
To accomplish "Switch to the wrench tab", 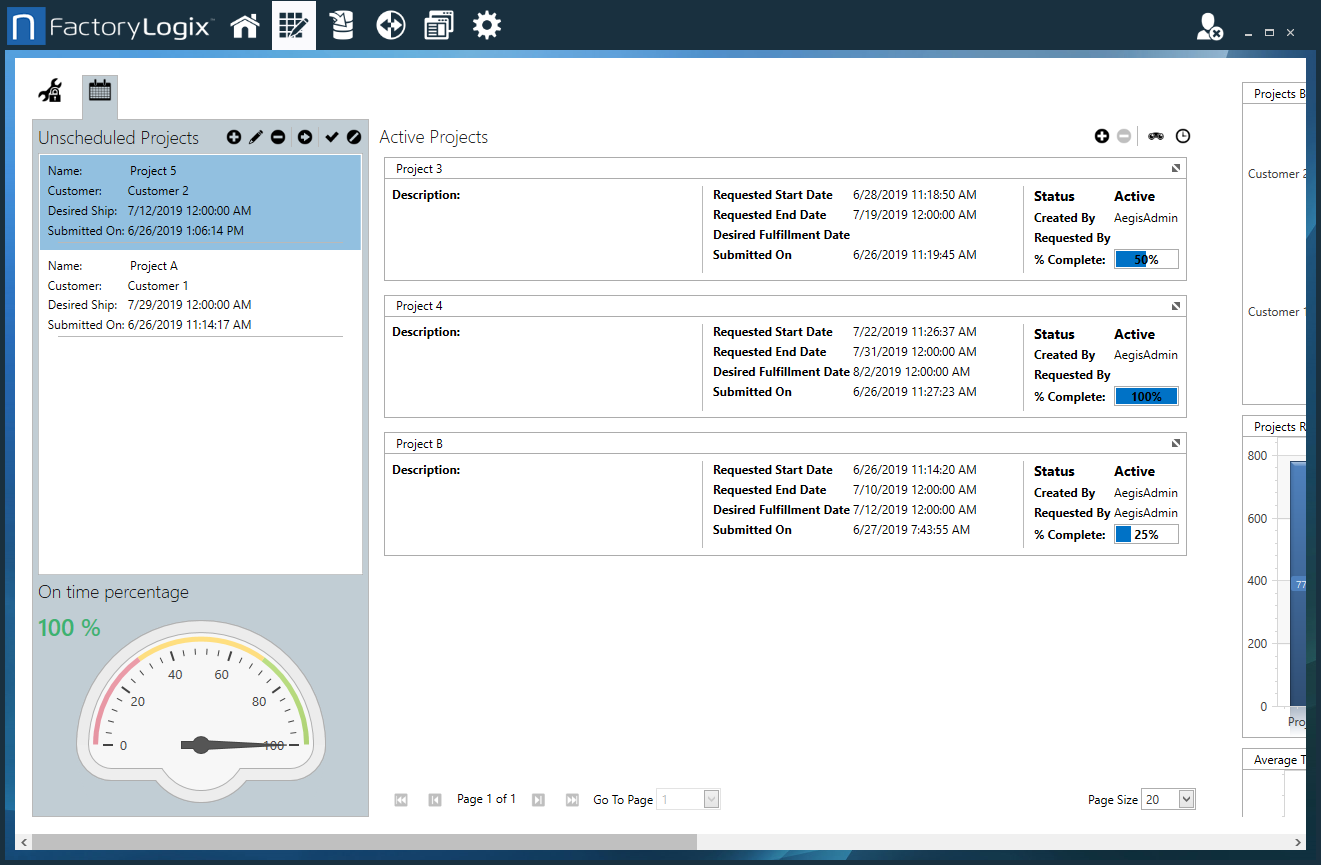I will [x=49, y=90].
